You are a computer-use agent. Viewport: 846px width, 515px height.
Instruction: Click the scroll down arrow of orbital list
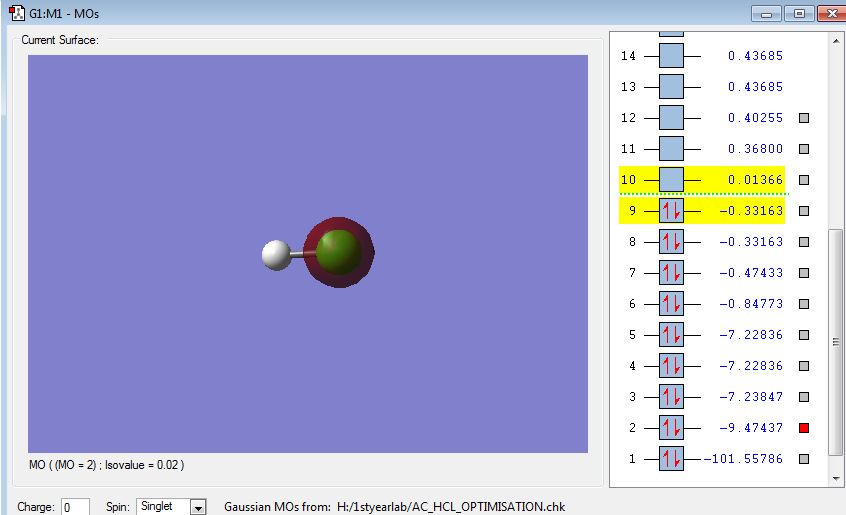(837, 479)
